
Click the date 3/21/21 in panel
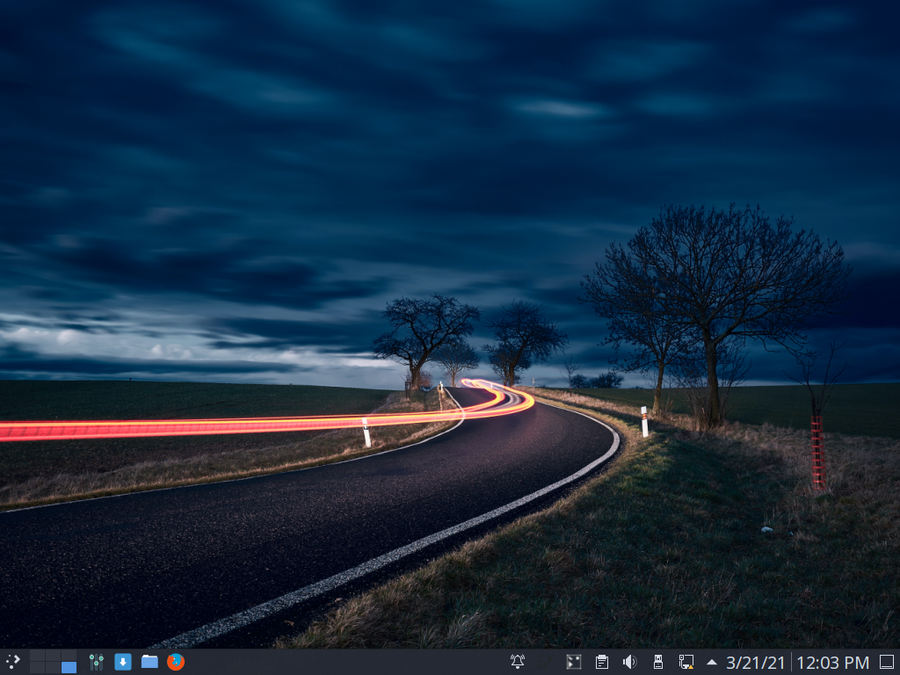pyautogui.click(x=755, y=662)
